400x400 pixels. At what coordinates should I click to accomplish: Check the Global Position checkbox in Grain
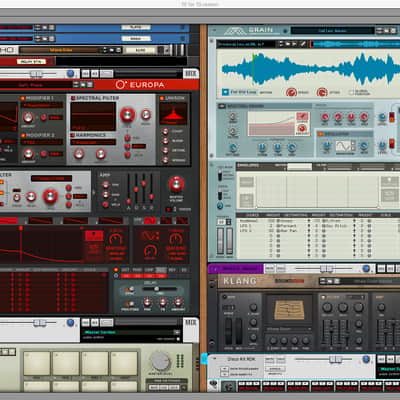[x=351, y=92]
